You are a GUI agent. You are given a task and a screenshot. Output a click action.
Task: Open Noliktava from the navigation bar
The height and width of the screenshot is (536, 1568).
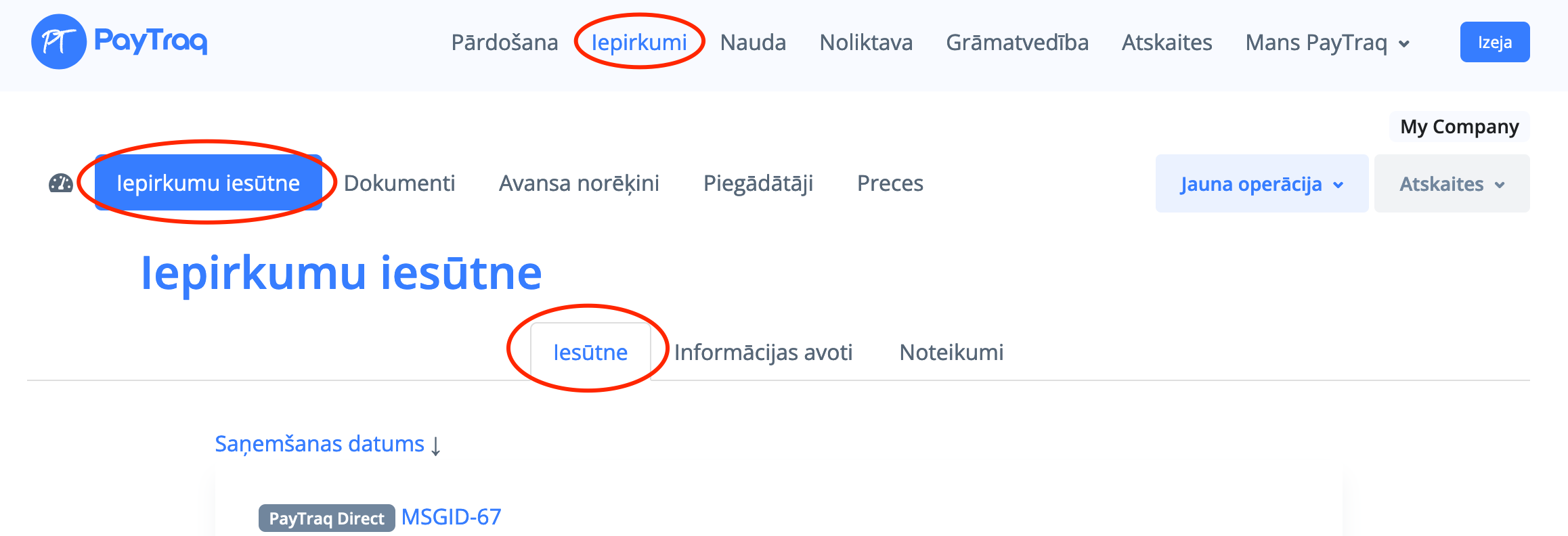pyautogui.click(x=866, y=43)
